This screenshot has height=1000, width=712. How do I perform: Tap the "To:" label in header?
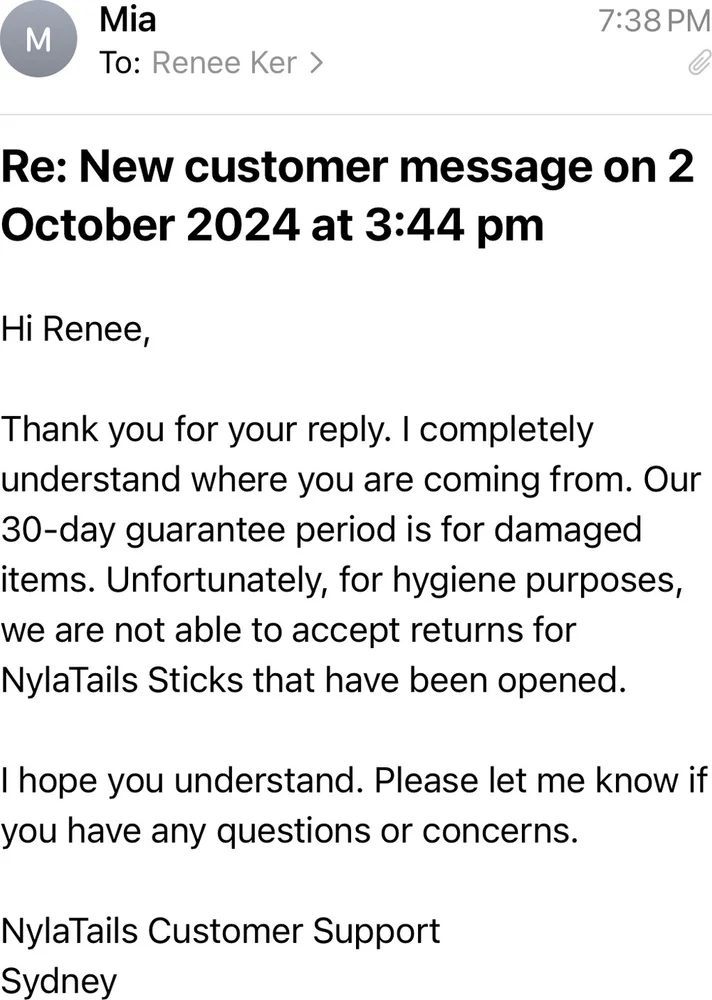point(121,64)
